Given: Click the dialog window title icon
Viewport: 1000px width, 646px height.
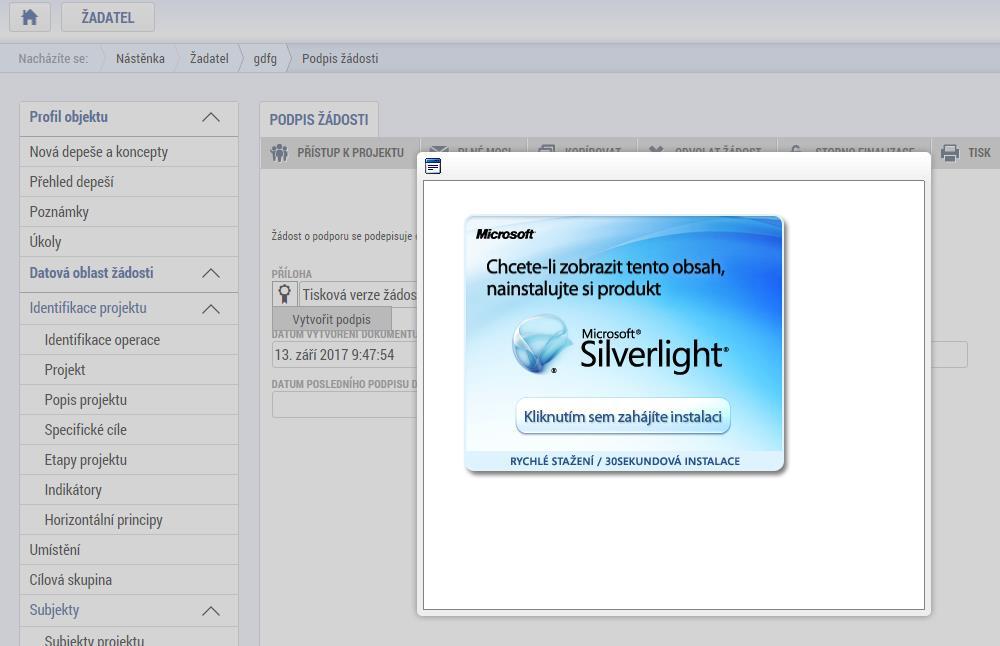Looking at the screenshot, I should point(433,166).
